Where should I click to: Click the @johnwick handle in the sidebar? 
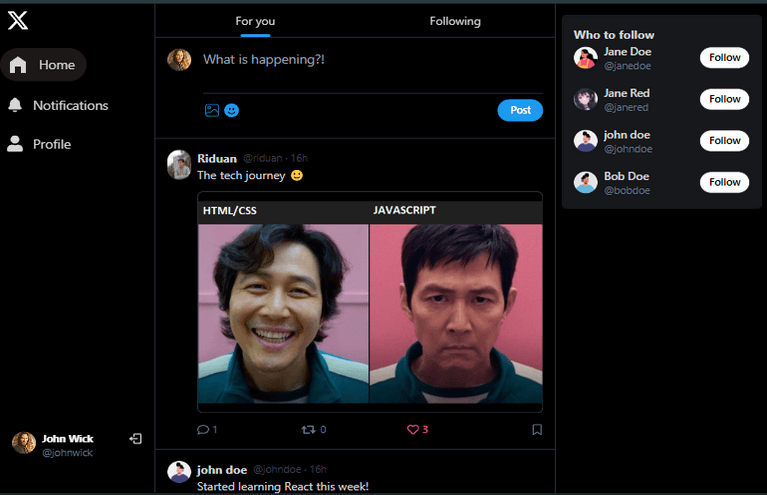[68, 453]
